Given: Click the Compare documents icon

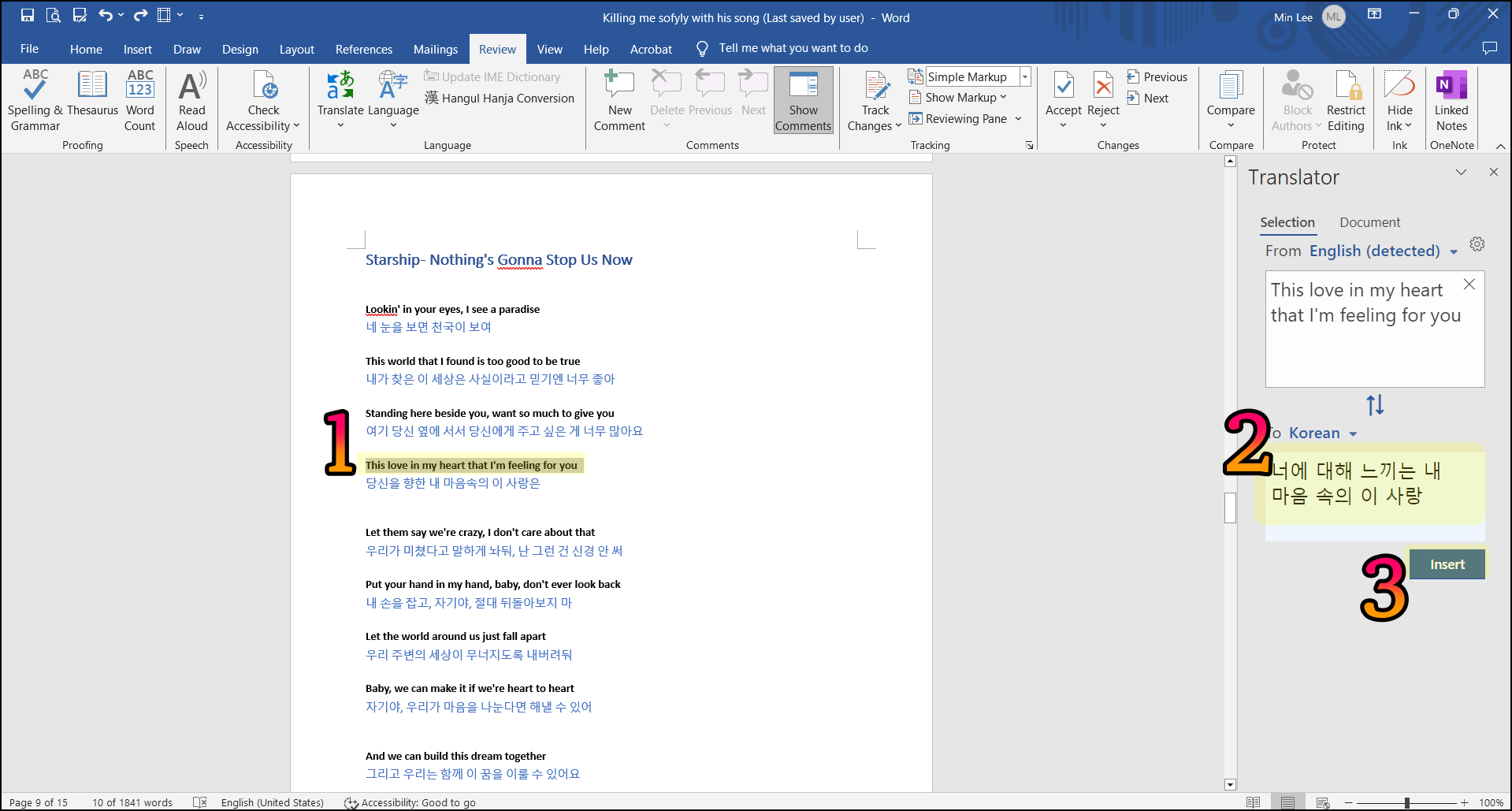Looking at the screenshot, I should (x=1231, y=100).
